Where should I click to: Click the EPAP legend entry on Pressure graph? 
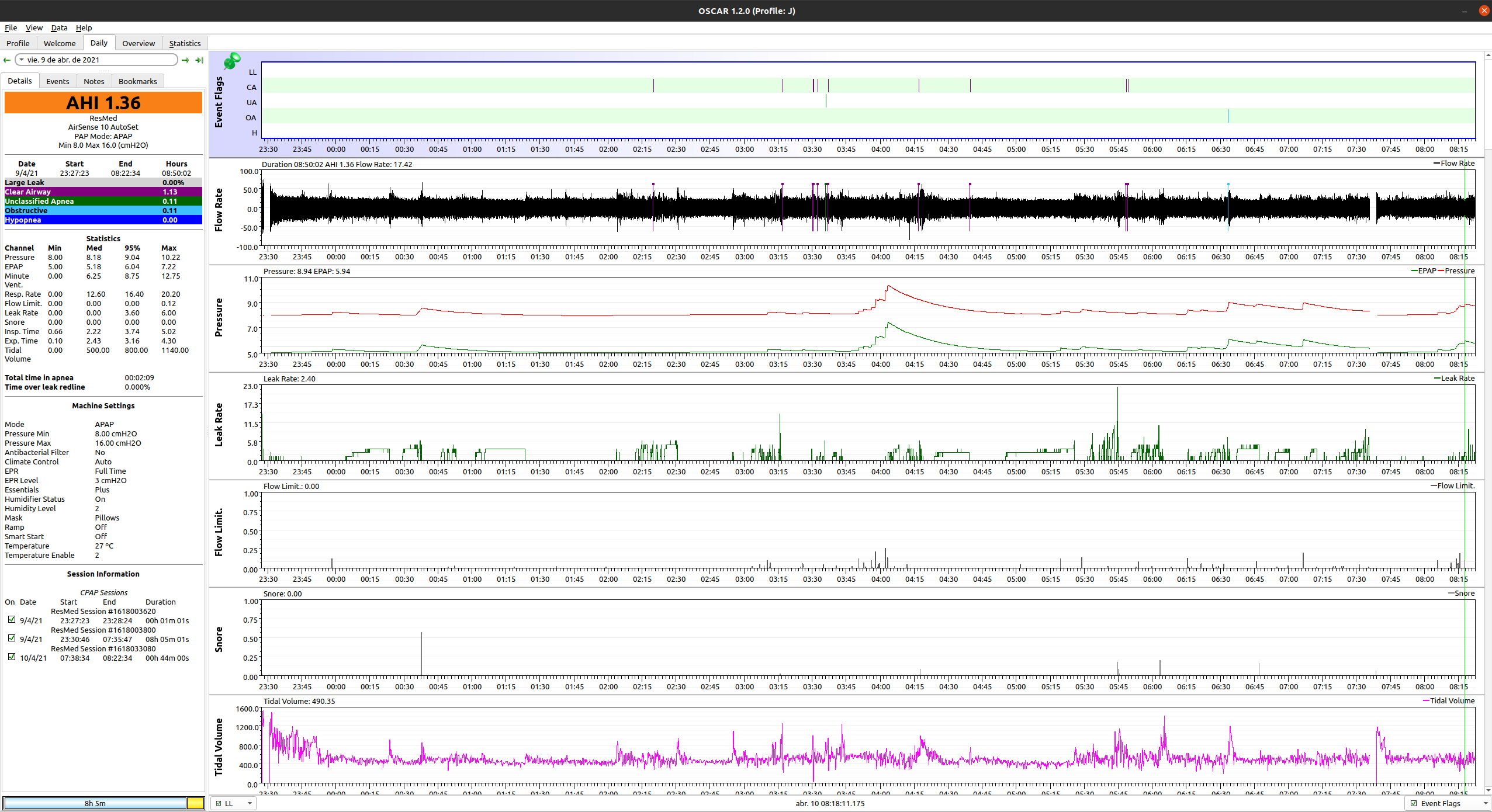[1423, 270]
